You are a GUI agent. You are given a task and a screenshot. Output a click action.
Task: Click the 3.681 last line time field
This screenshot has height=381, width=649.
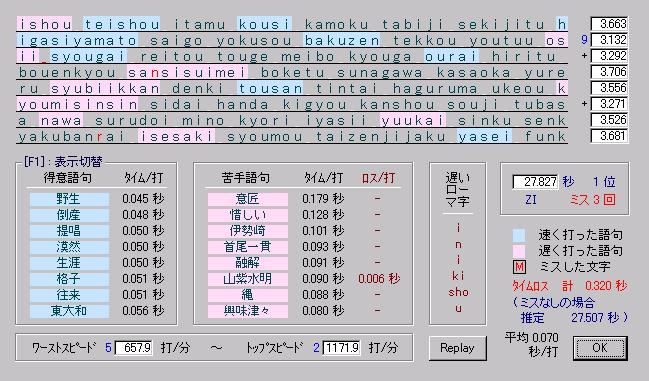609,136
